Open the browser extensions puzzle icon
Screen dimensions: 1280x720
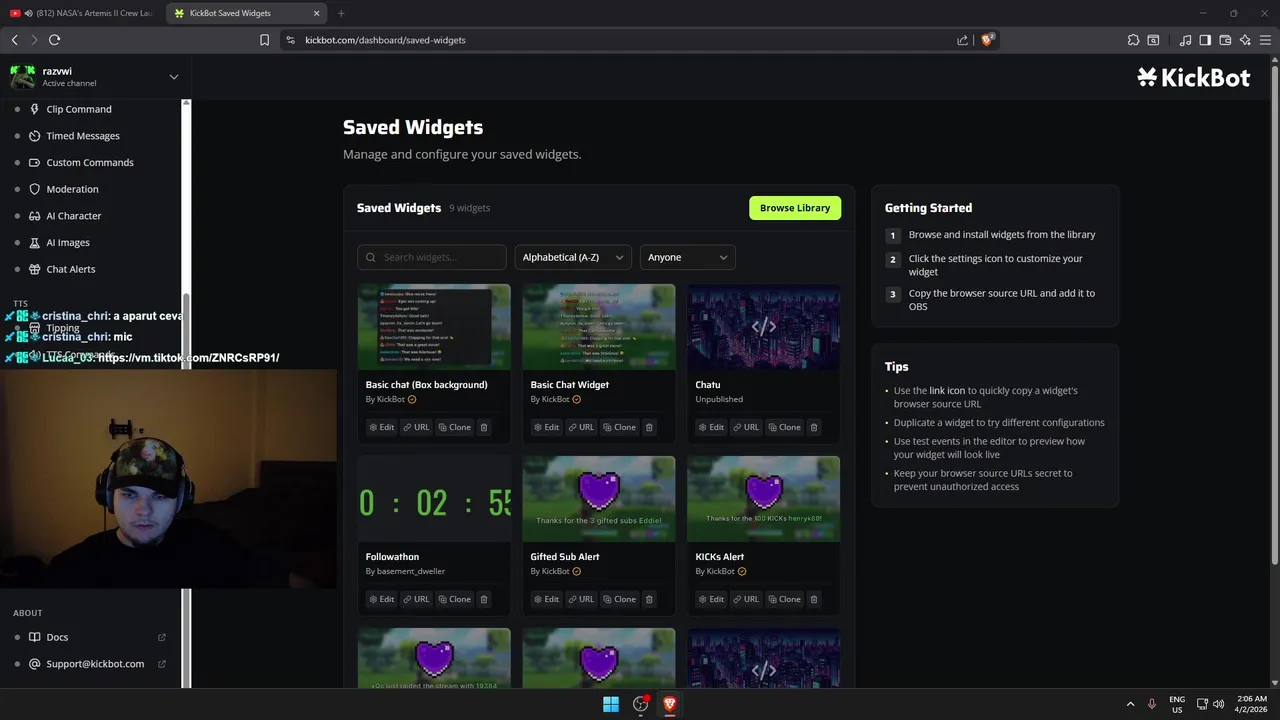(x=1133, y=40)
